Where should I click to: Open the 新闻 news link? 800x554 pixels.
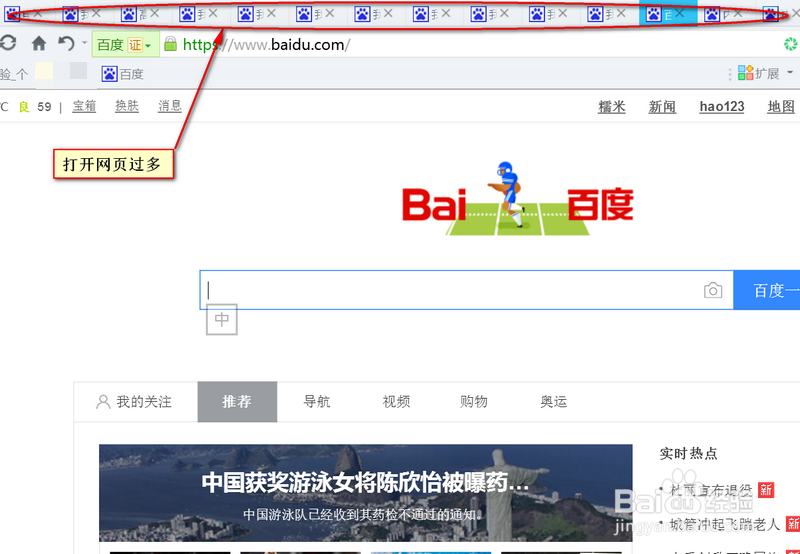[x=662, y=107]
